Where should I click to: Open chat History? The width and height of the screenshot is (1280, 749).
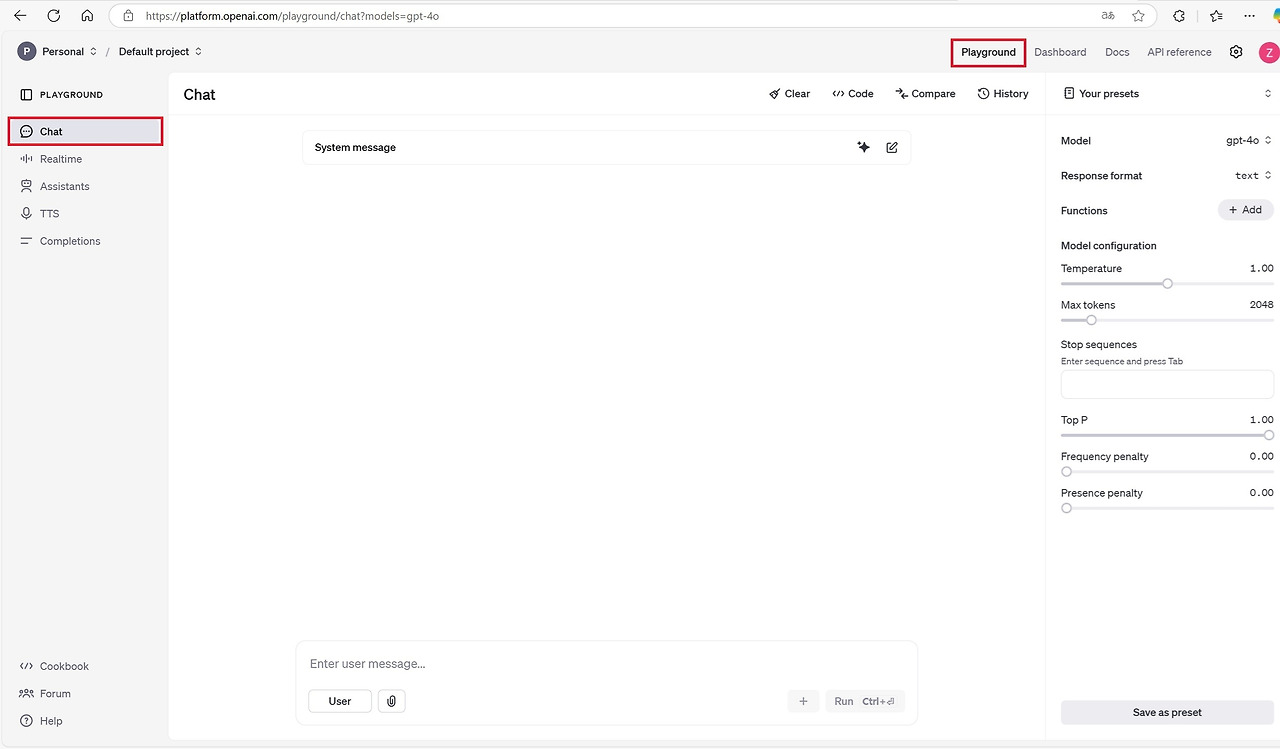point(1003,94)
